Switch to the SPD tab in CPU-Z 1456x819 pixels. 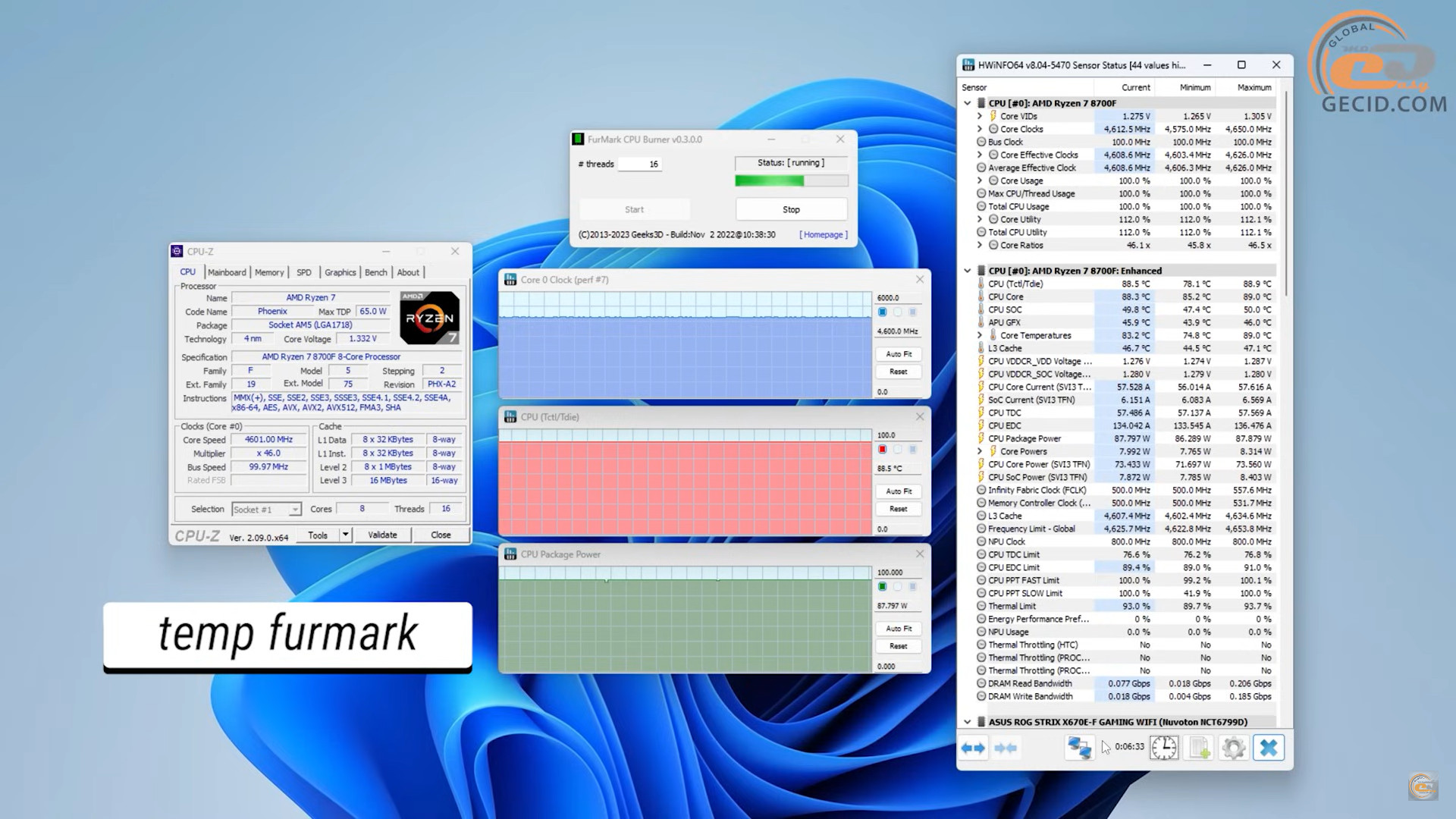[304, 272]
